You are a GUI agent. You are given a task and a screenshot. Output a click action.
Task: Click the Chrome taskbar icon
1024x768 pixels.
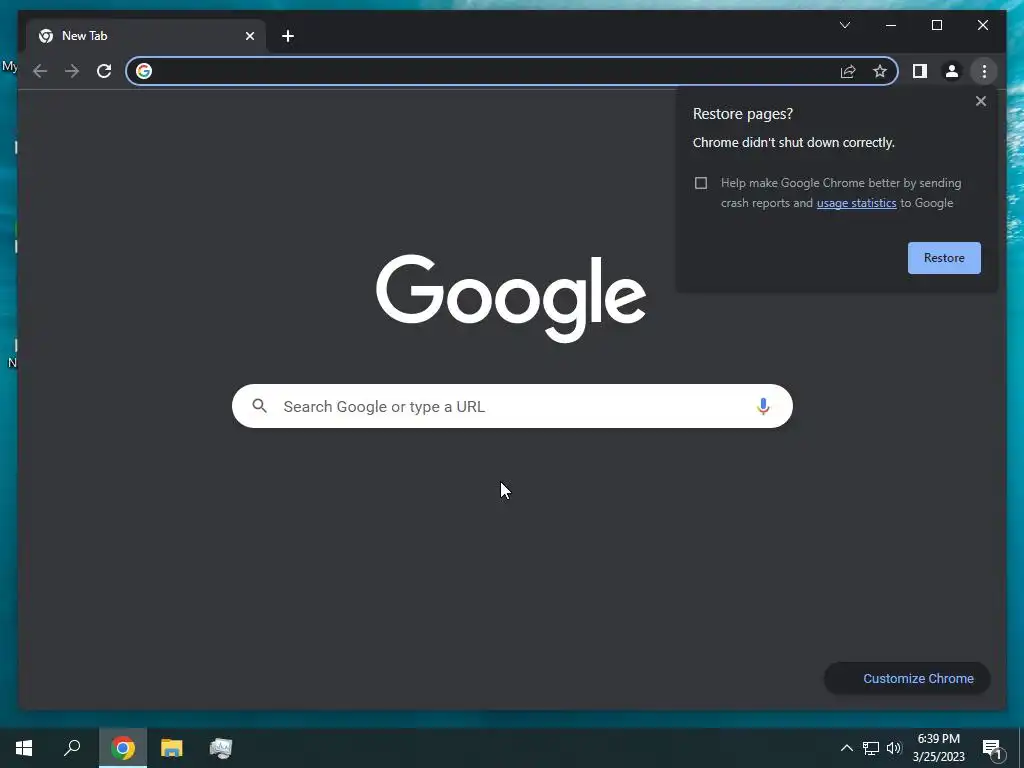click(123, 748)
